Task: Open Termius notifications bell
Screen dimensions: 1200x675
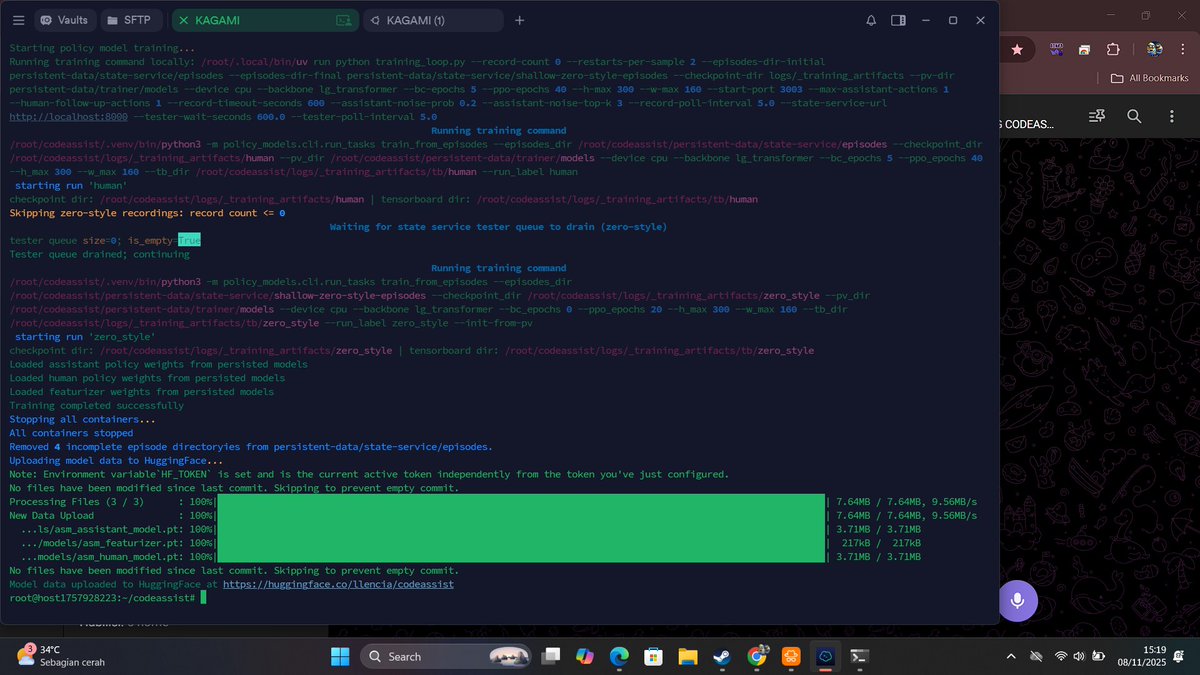Action: [871, 20]
